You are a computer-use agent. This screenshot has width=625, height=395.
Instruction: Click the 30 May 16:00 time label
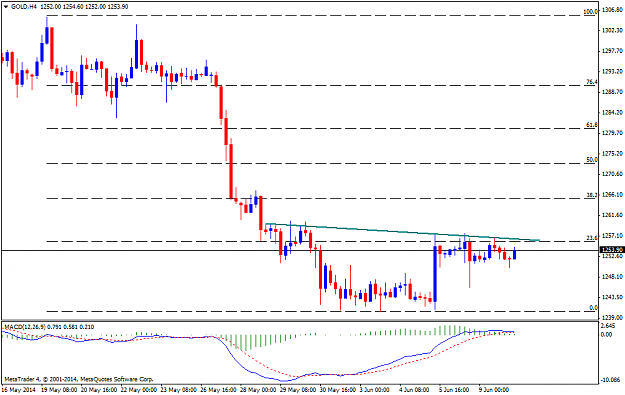(338, 389)
